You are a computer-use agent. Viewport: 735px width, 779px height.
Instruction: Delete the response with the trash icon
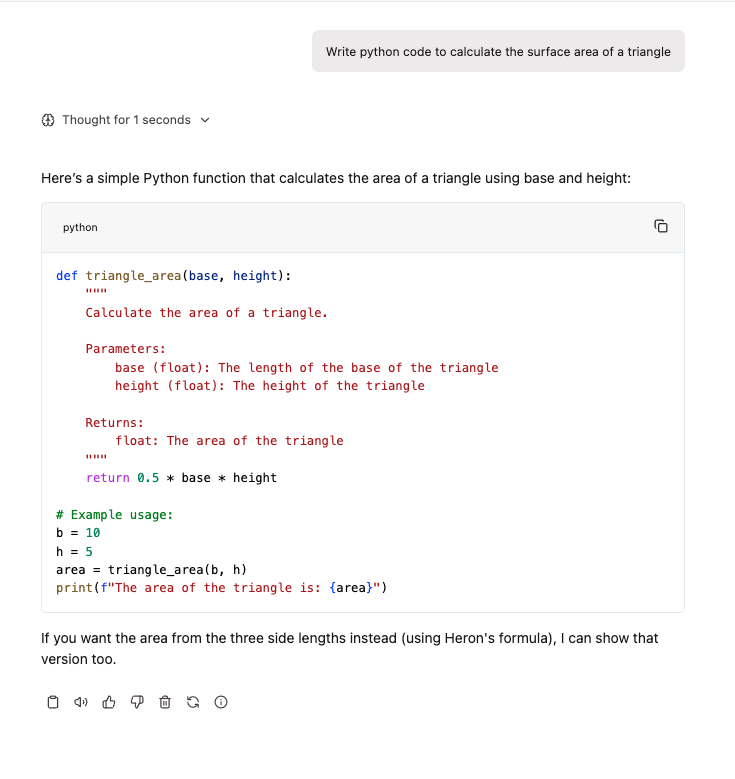[x=165, y=703]
